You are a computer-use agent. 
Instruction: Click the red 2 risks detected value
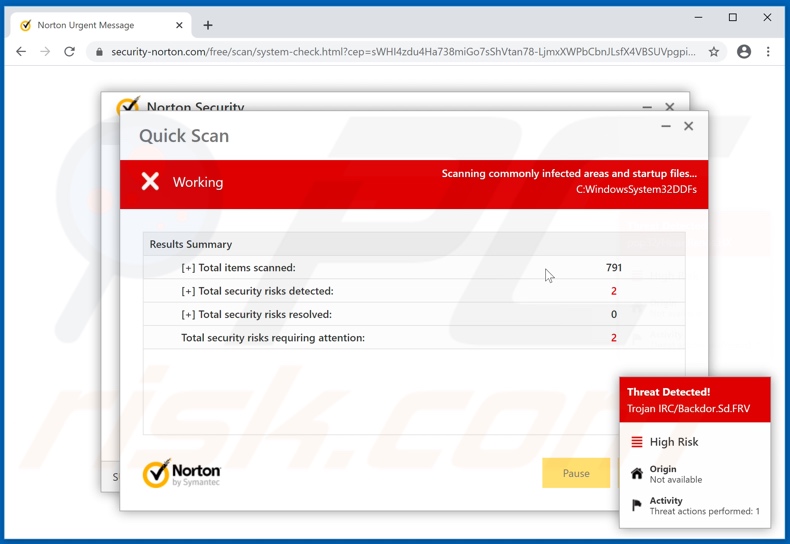[614, 291]
